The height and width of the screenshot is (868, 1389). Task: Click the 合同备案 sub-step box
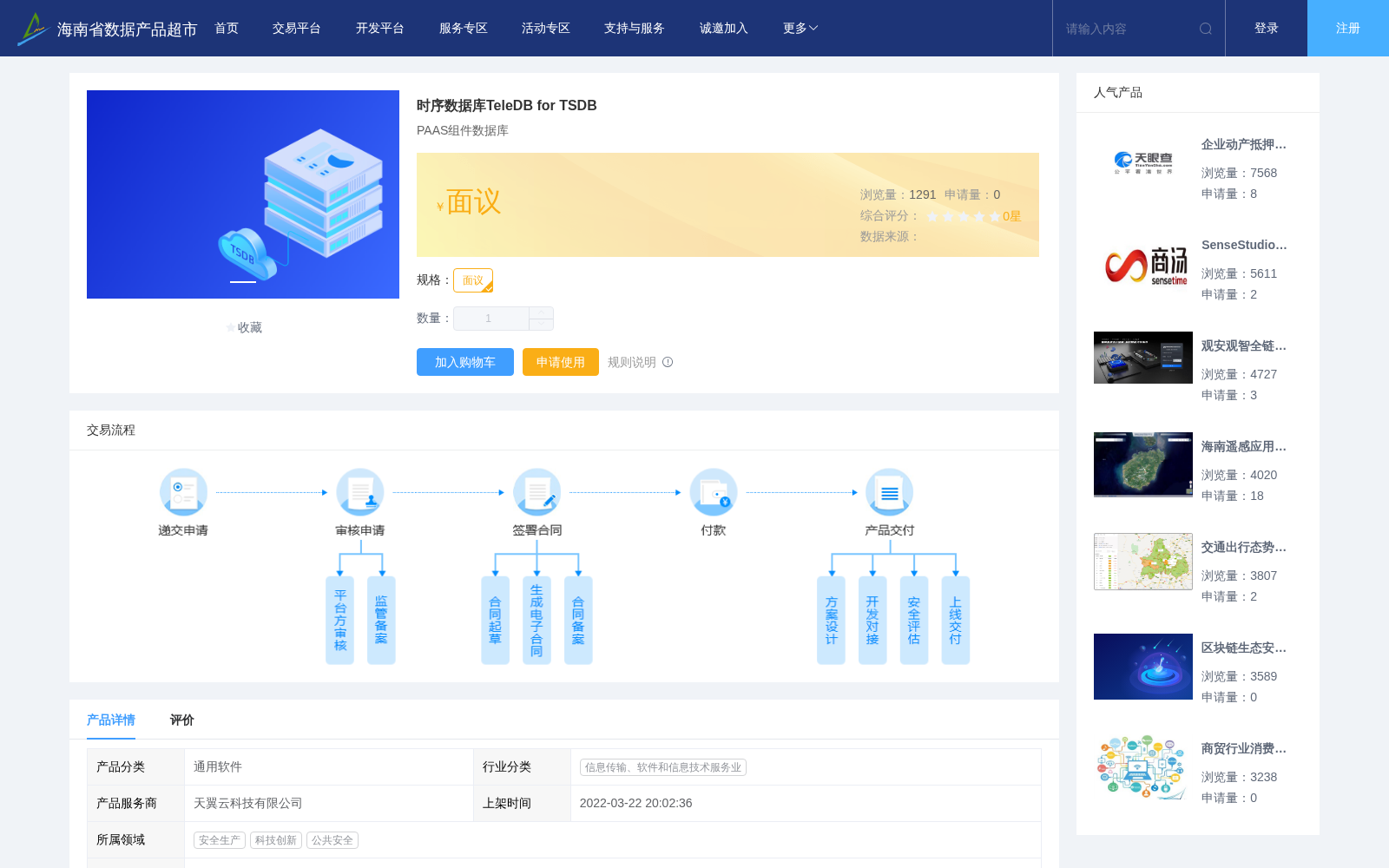click(578, 621)
